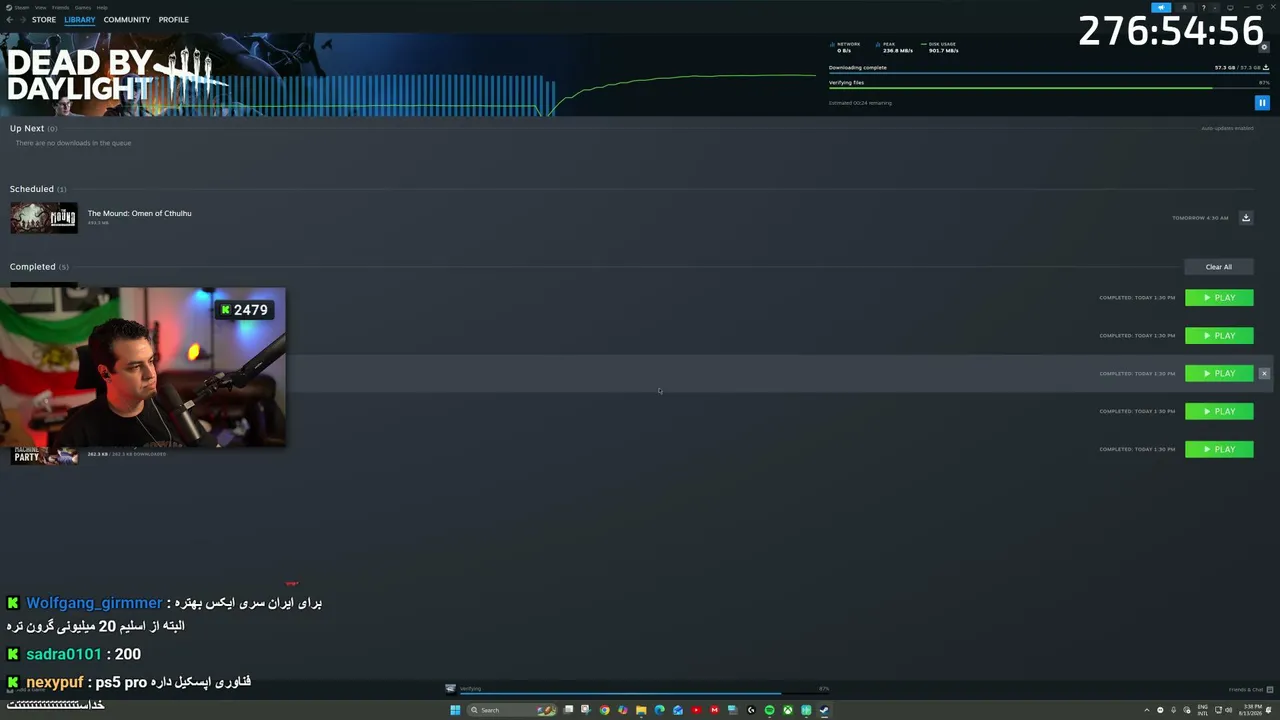The width and height of the screenshot is (1280, 720).
Task: Open the Windows Start menu
Action: click(x=455, y=710)
